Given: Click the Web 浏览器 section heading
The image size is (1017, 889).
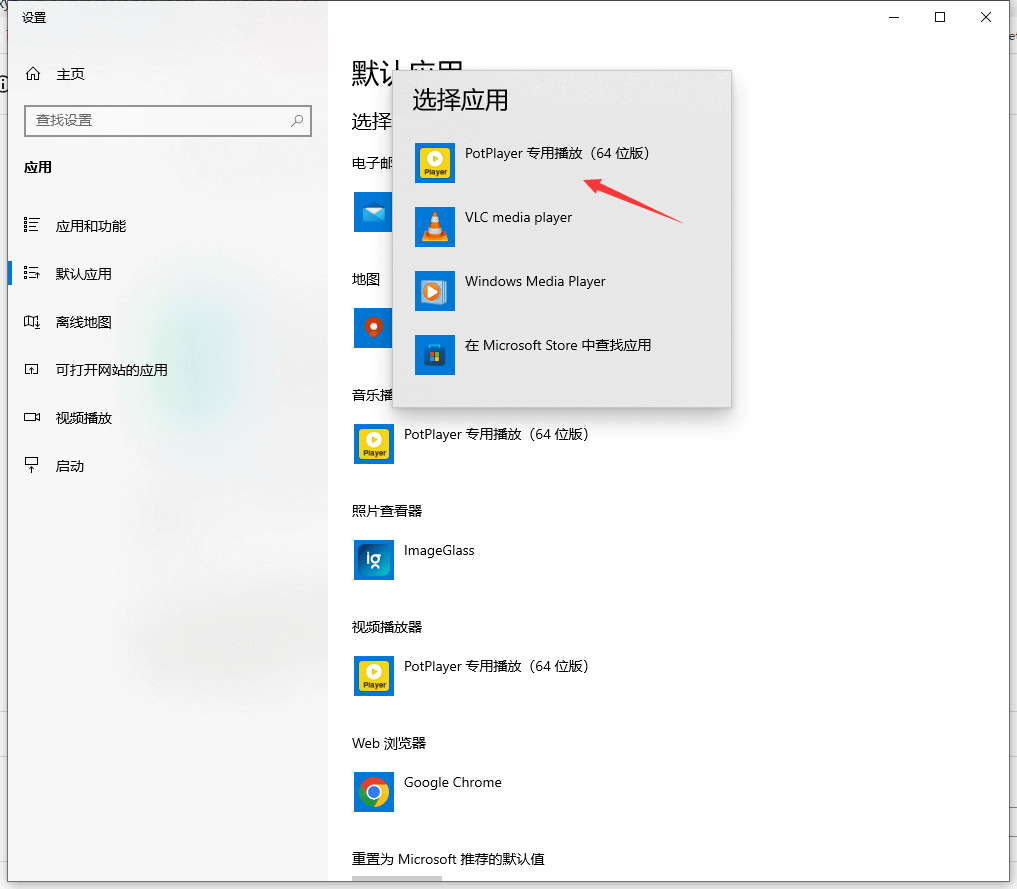Looking at the screenshot, I should click(389, 743).
